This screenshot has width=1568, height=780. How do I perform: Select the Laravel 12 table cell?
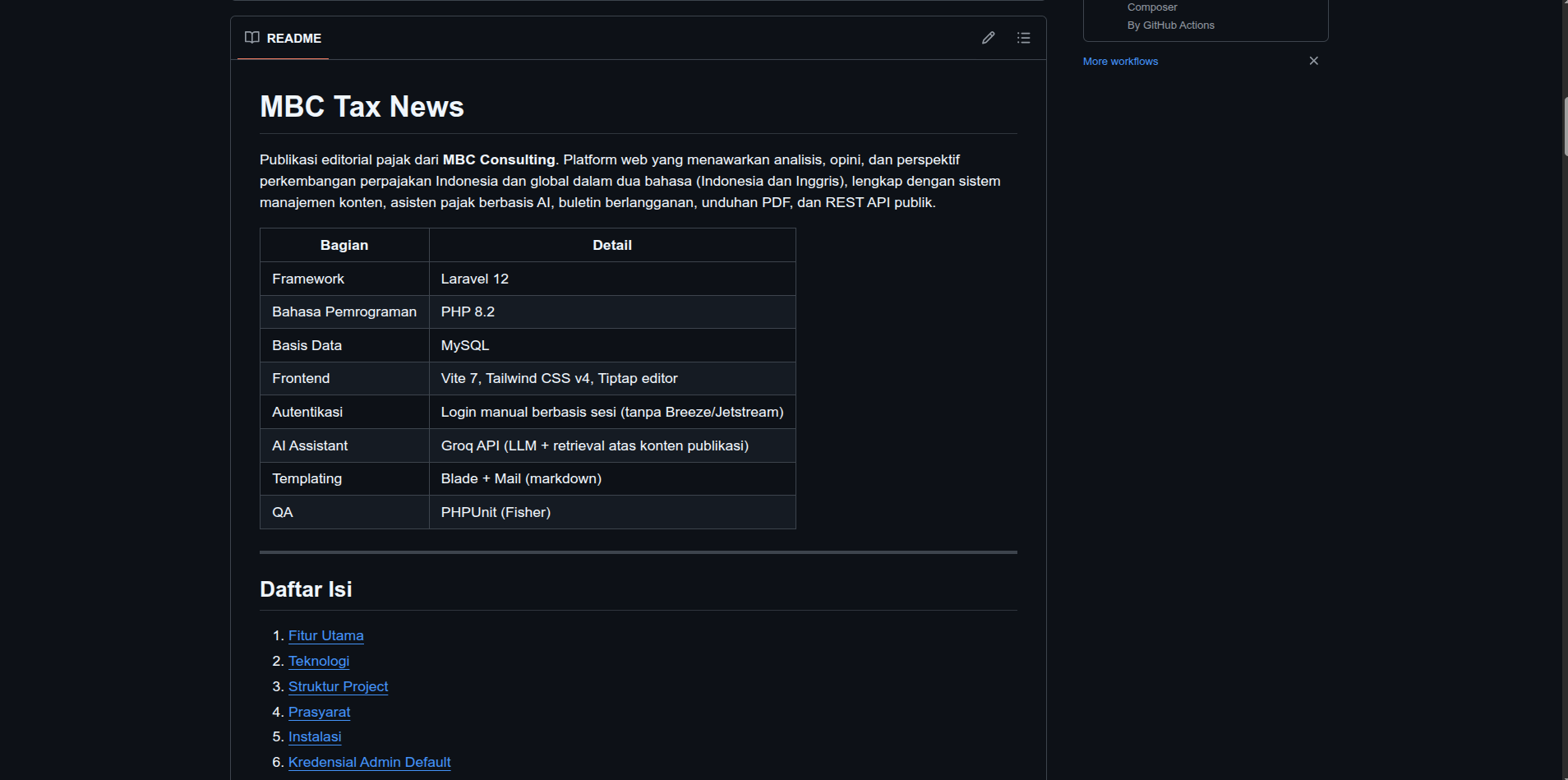point(612,279)
